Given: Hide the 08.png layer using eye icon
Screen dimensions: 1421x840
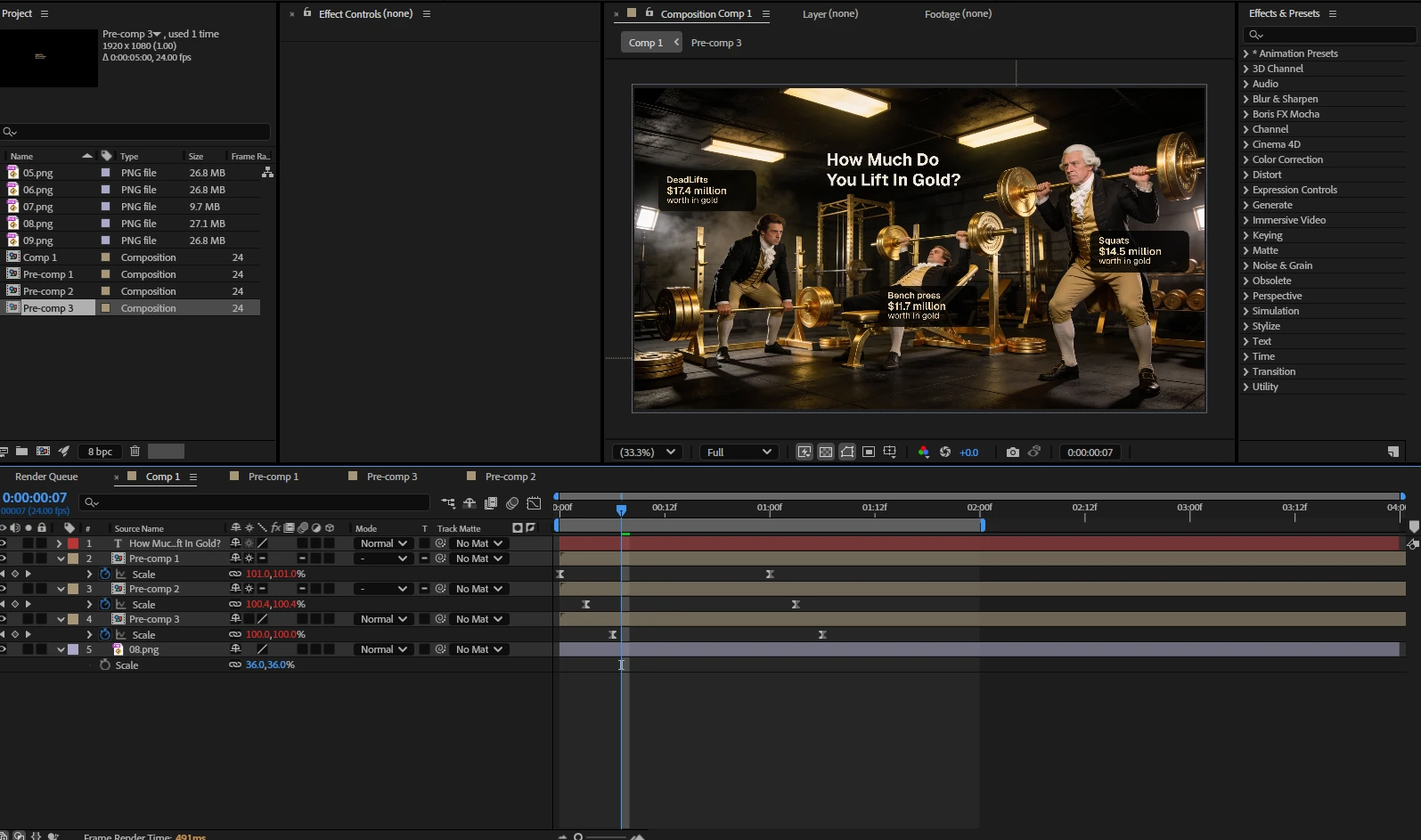Looking at the screenshot, I should click(4, 649).
